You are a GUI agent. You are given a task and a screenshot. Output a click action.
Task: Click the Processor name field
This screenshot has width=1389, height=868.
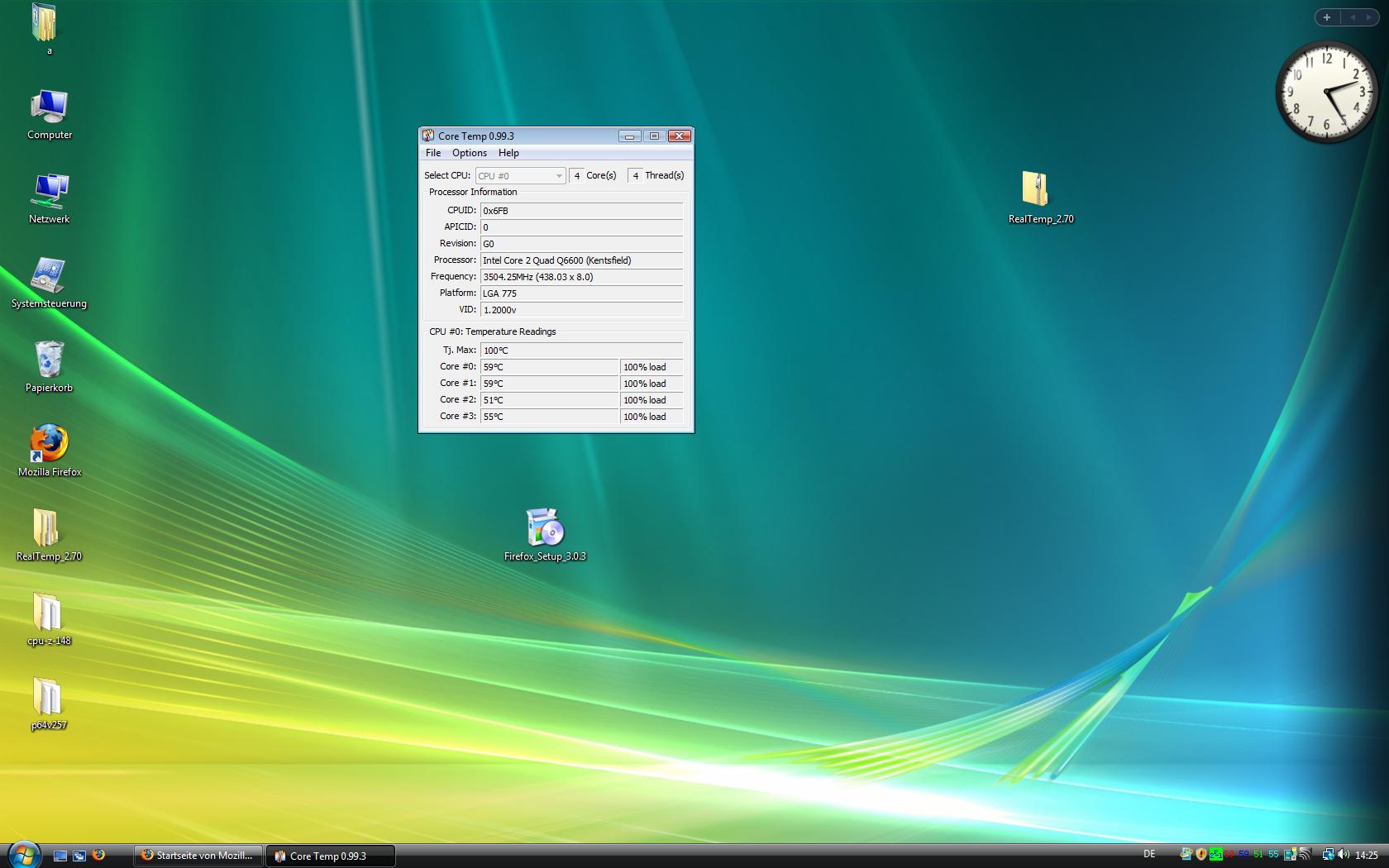[x=581, y=260]
